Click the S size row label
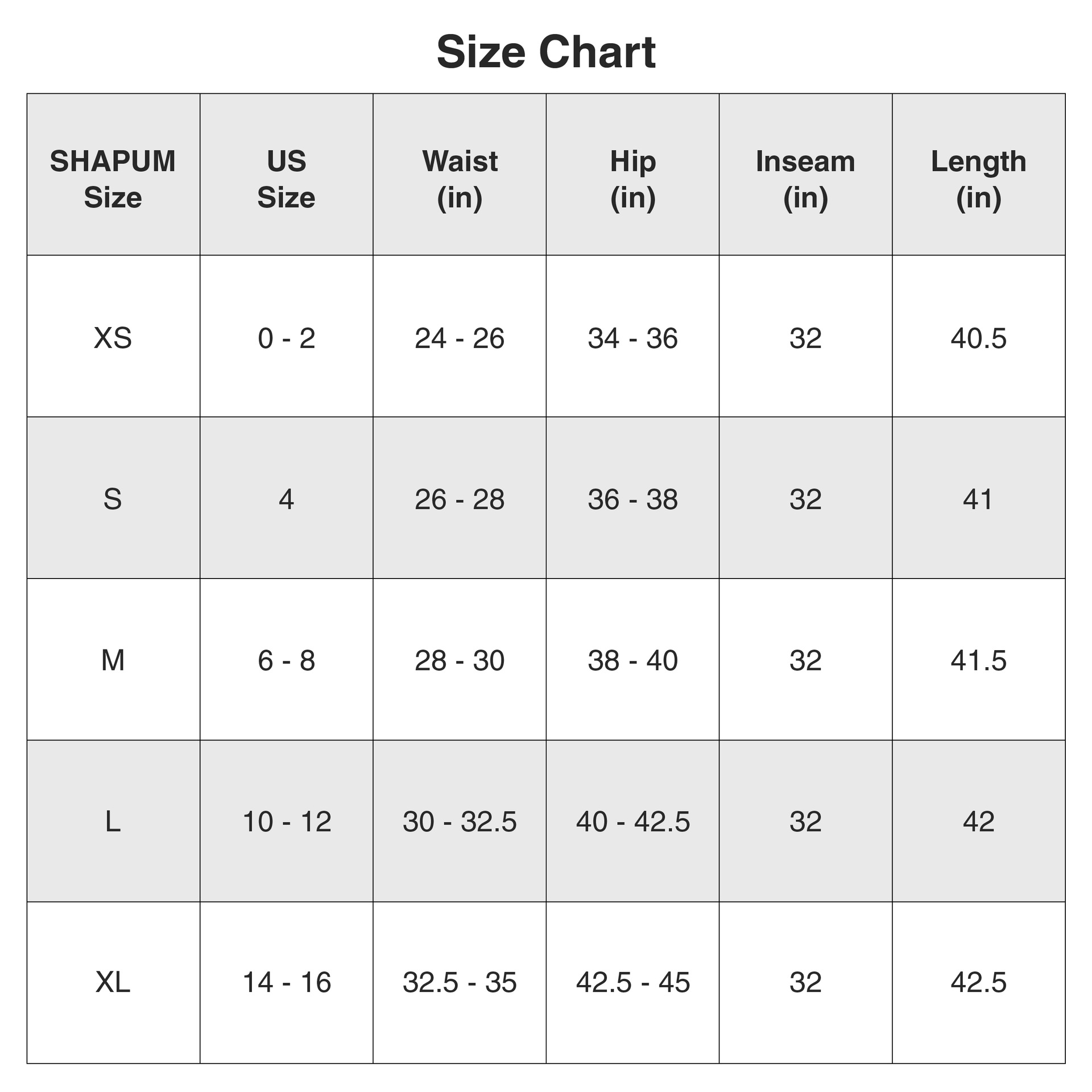This screenshot has height=1092, width=1092. click(x=113, y=498)
